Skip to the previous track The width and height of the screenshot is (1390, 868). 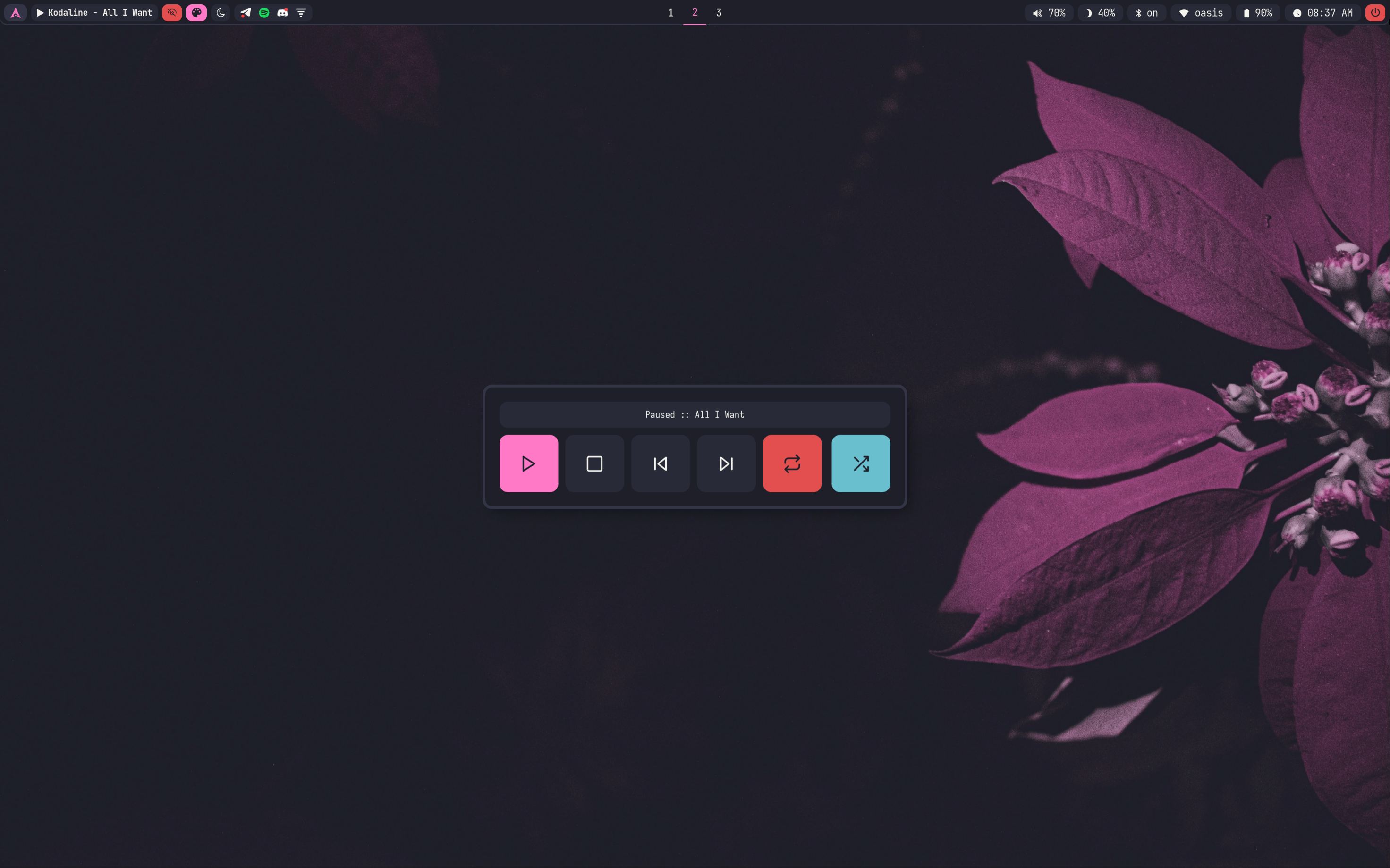coord(660,463)
